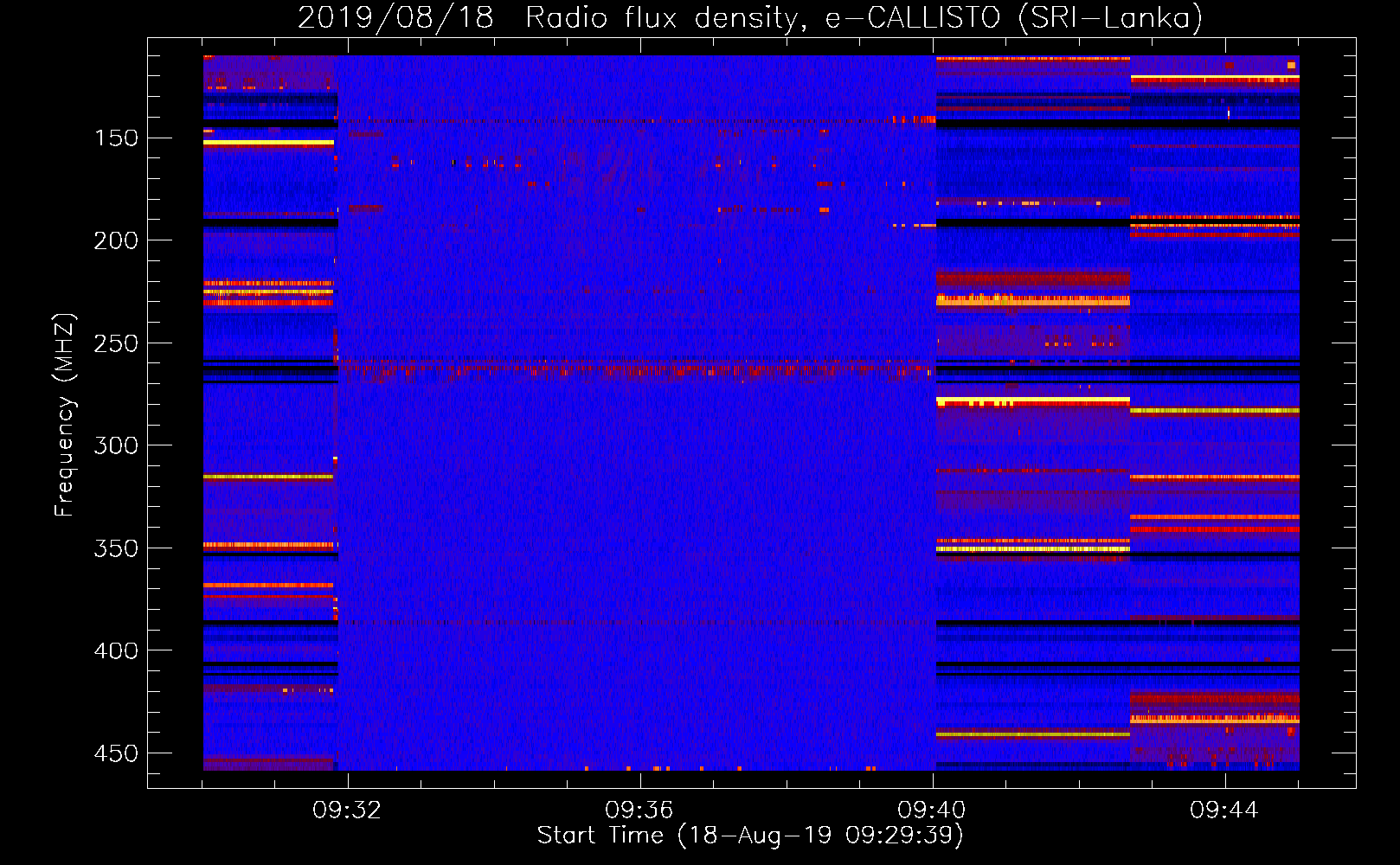Viewport: 1400px width, 865px height.
Task: Click the 'e-CALLISTO (SRI-Lanka)' title text
Action: pos(1013,18)
